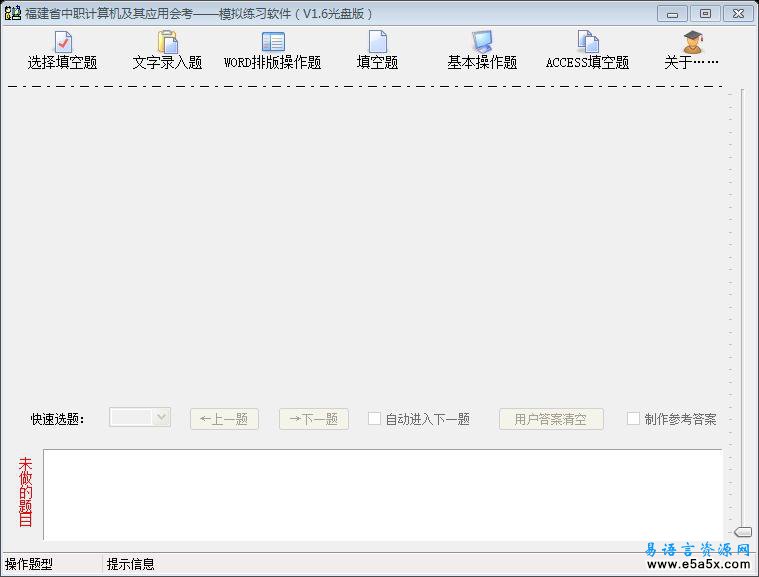Click the 用户答案清空 button
Viewport: 759px width, 577px height.
tap(551, 419)
